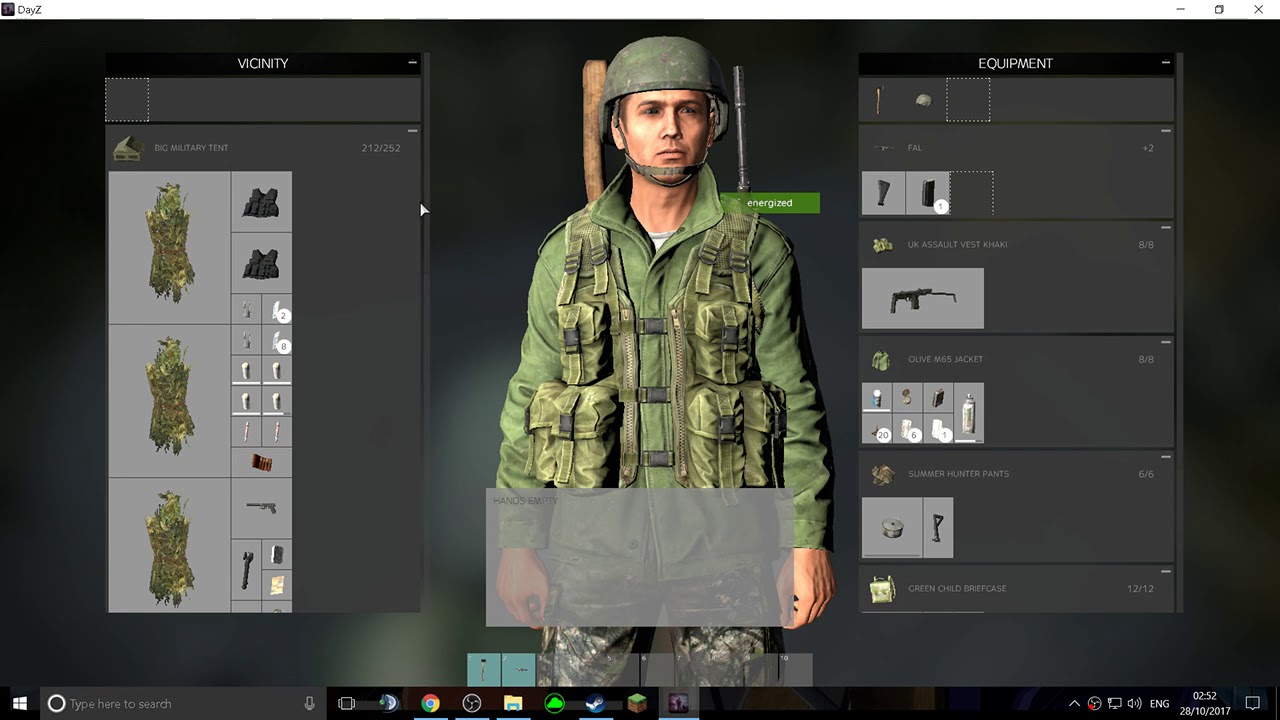Viewport: 1280px width, 720px height.
Task: Pick the submachine gun in the vest
Action: [x=923, y=298]
